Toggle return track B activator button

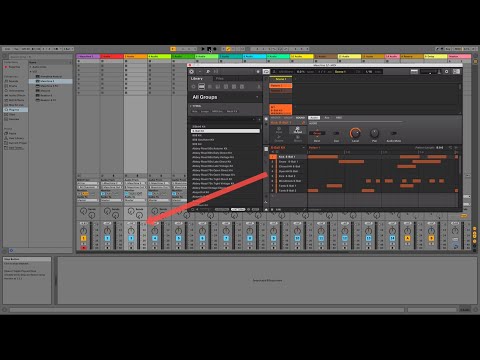431,238
